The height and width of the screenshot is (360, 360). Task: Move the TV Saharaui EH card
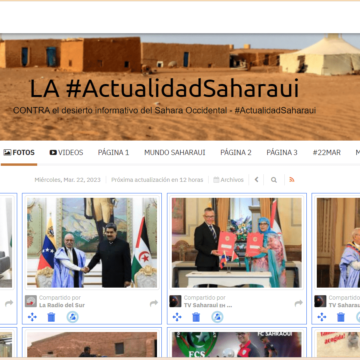(177, 317)
